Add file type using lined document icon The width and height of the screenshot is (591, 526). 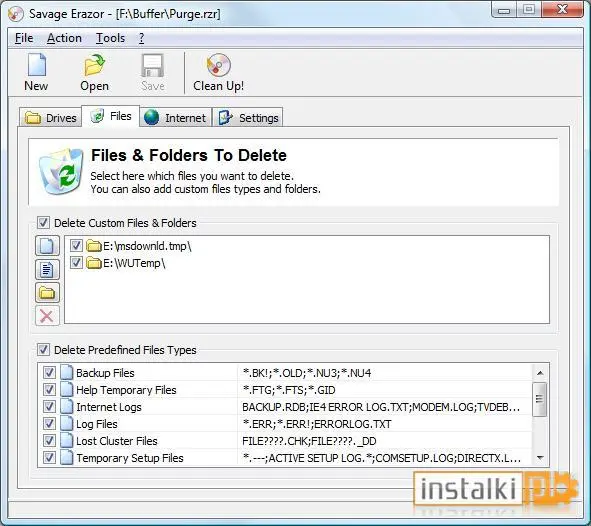pyautogui.click(x=47, y=269)
